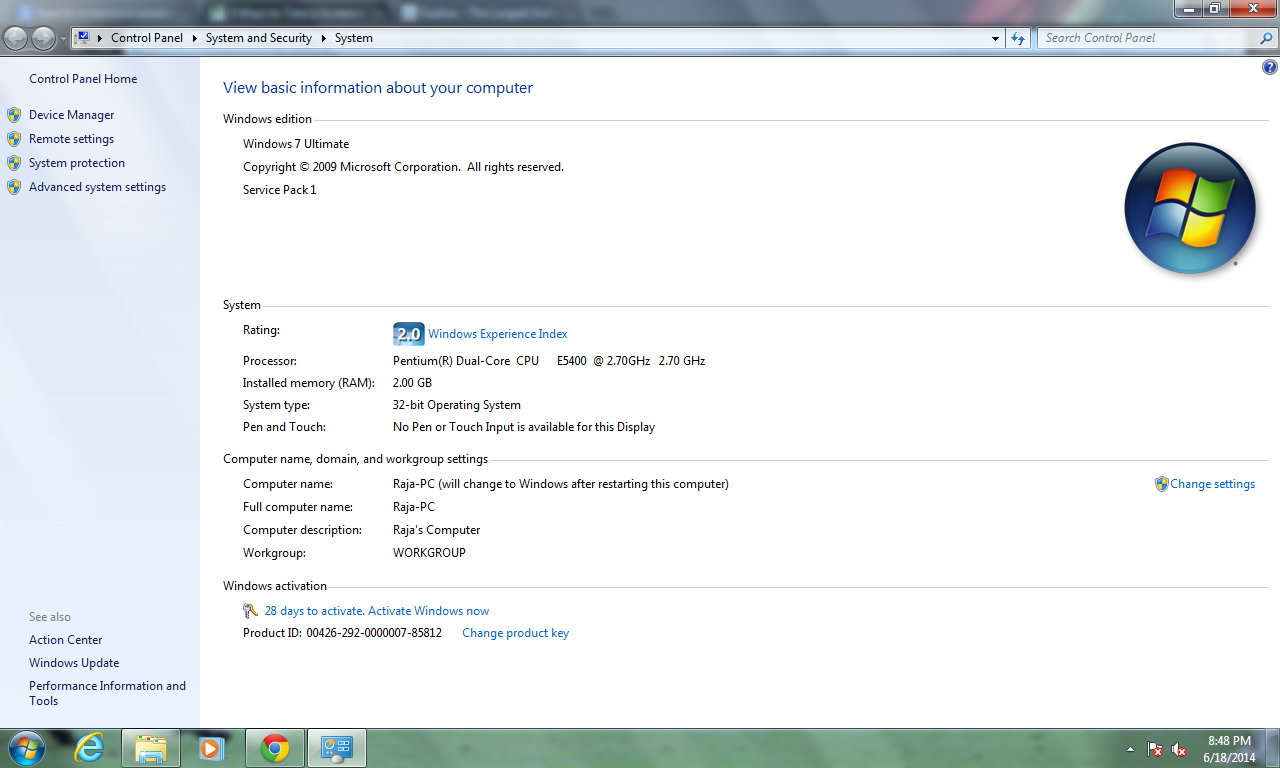Image resolution: width=1280 pixels, height=768 pixels.
Task: Open the address bar history dropdown
Action: click(995, 38)
